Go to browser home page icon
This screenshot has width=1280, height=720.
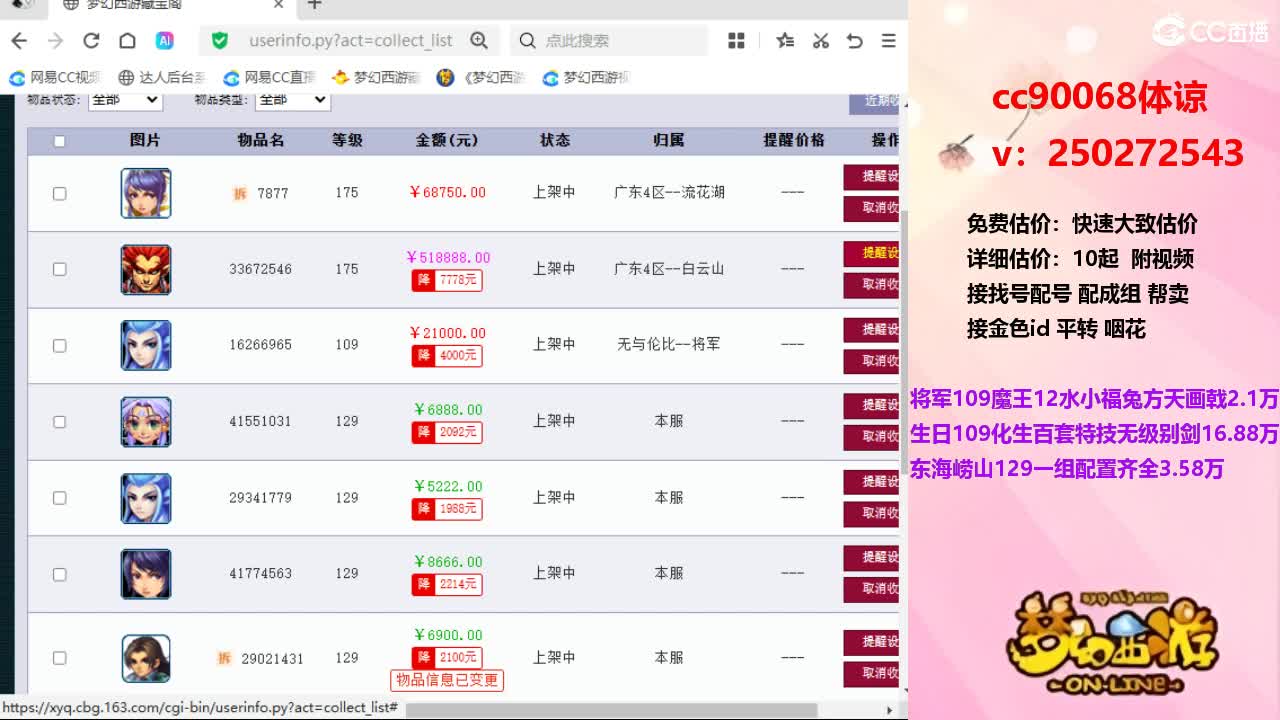(x=127, y=40)
